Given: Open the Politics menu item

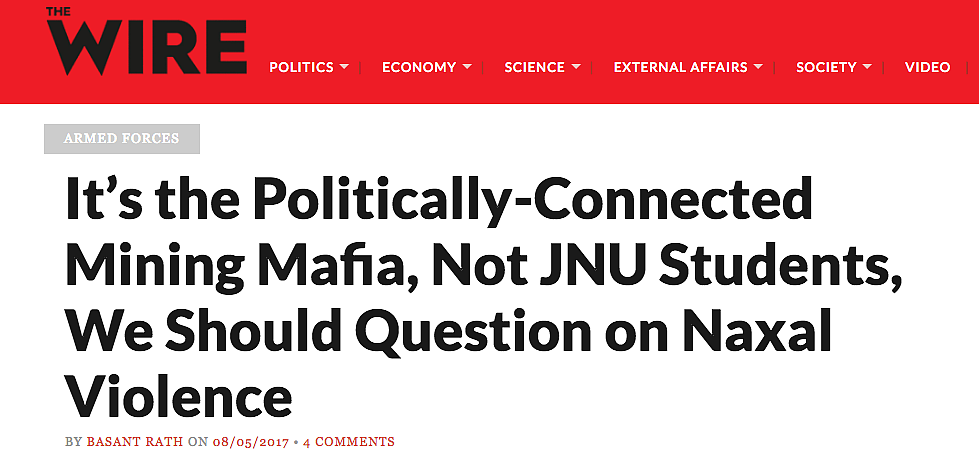Looking at the screenshot, I should pos(302,67).
